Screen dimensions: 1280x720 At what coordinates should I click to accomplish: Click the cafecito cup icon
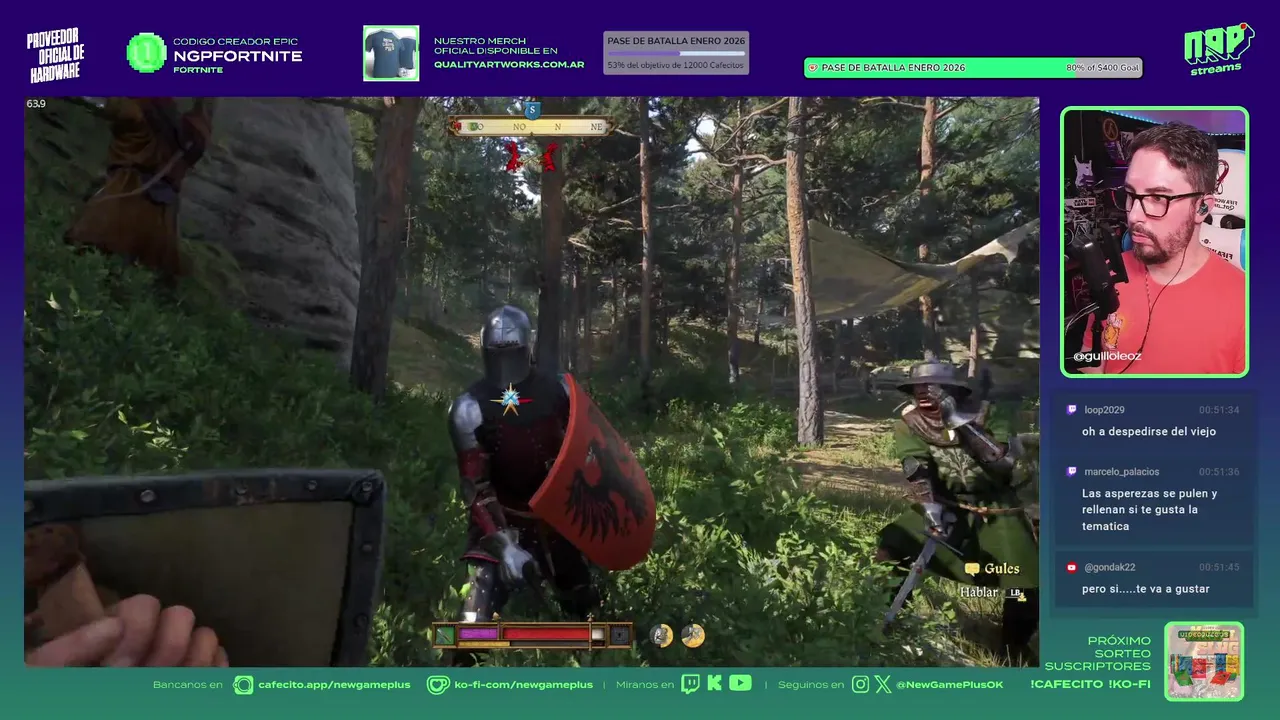point(243,685)
